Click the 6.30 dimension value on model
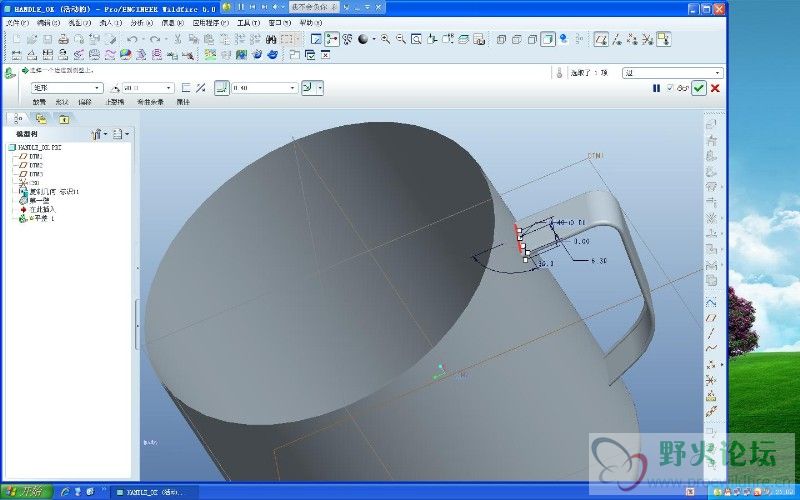The height and width of the screenshot is (500, 800). tap(598, 260)
